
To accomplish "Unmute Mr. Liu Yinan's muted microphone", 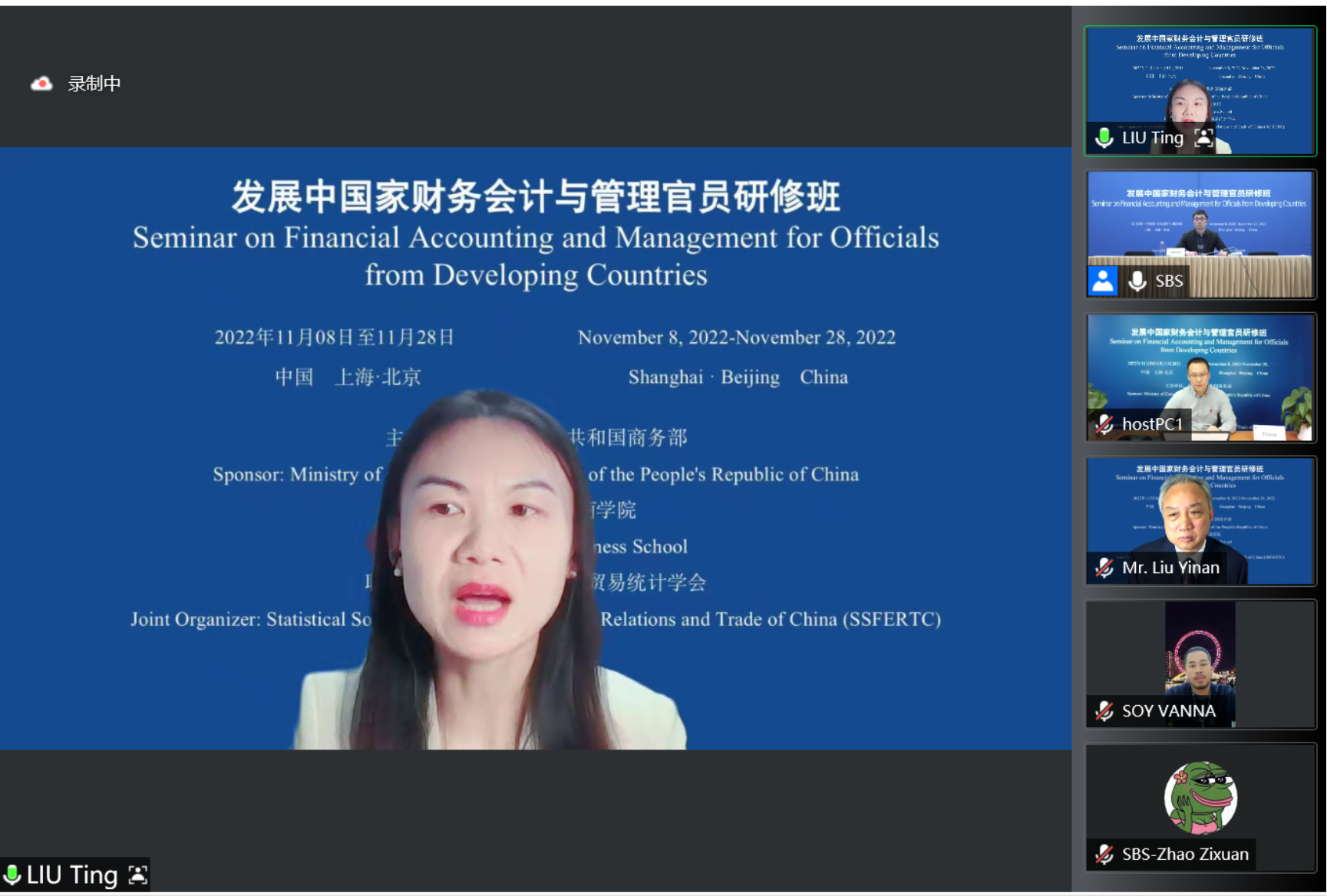I will coord(1104,568).
